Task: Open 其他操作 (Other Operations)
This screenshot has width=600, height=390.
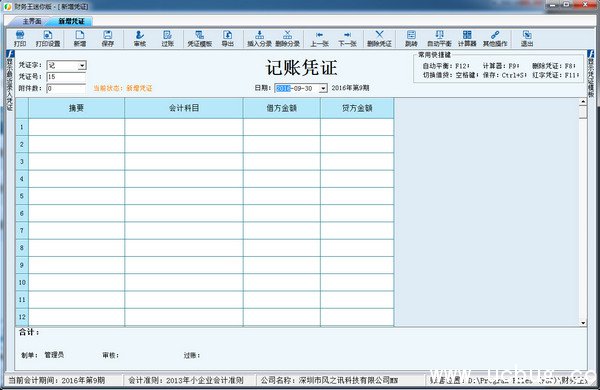Action: pyautogui.click(x=495, y=39)
